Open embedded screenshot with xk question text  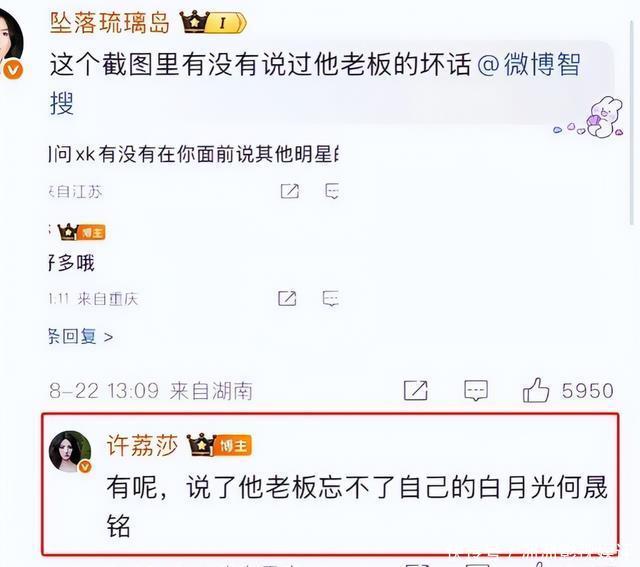(x=194, y=243)
